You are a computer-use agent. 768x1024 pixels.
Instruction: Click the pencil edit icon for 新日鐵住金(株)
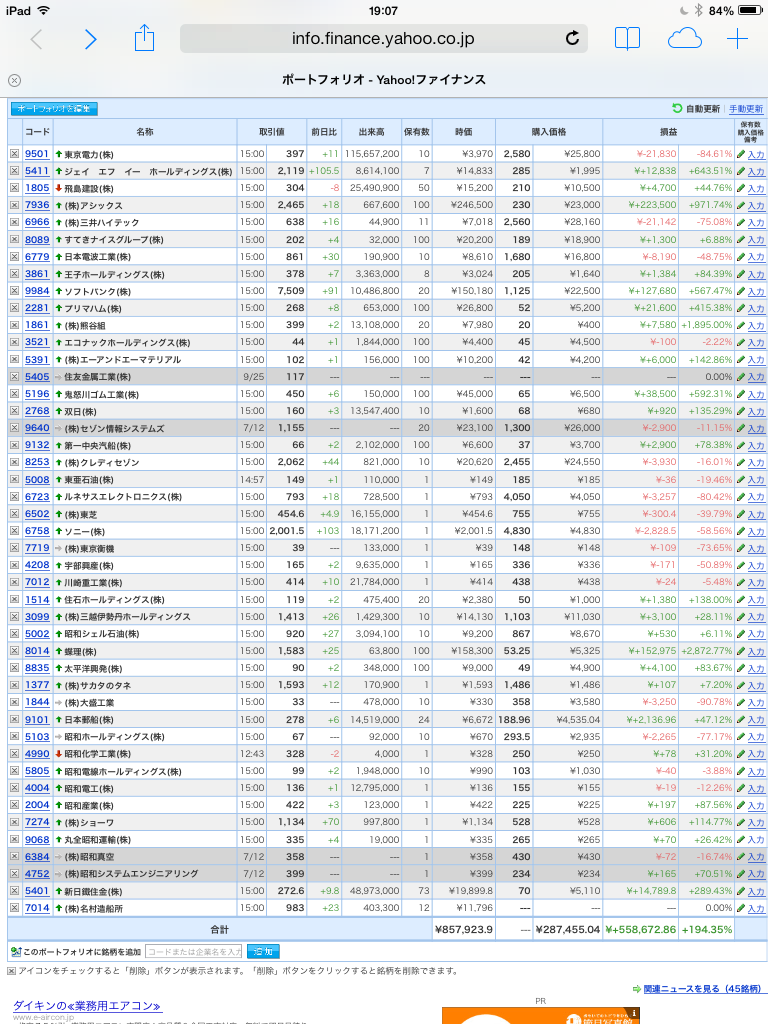point(741,891)
